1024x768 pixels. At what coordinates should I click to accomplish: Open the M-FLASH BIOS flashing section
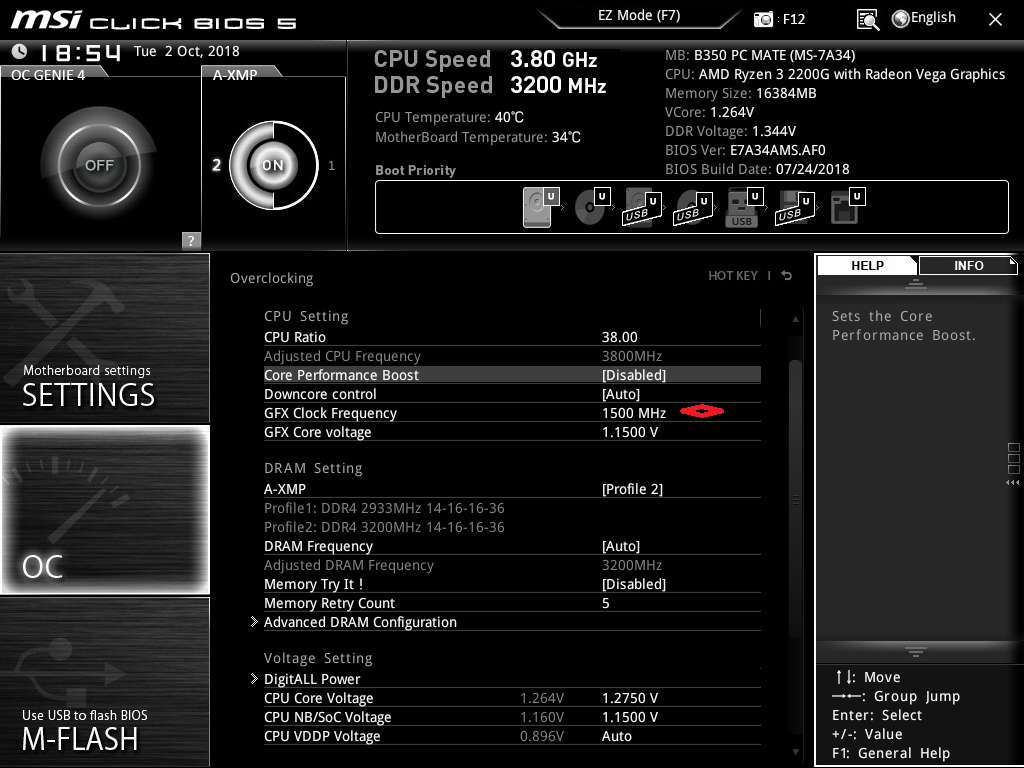click(104, 682)
